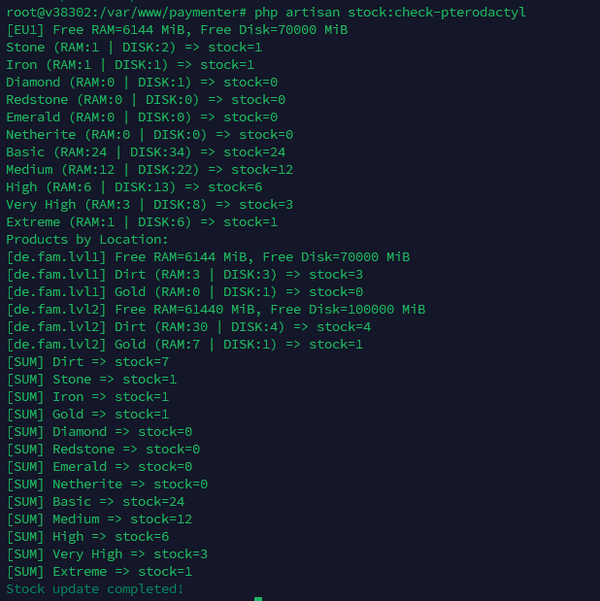Click the Netherite RAM:0 DISK:0 line
This screenshot has height=601, width=600.
point(150,135)
